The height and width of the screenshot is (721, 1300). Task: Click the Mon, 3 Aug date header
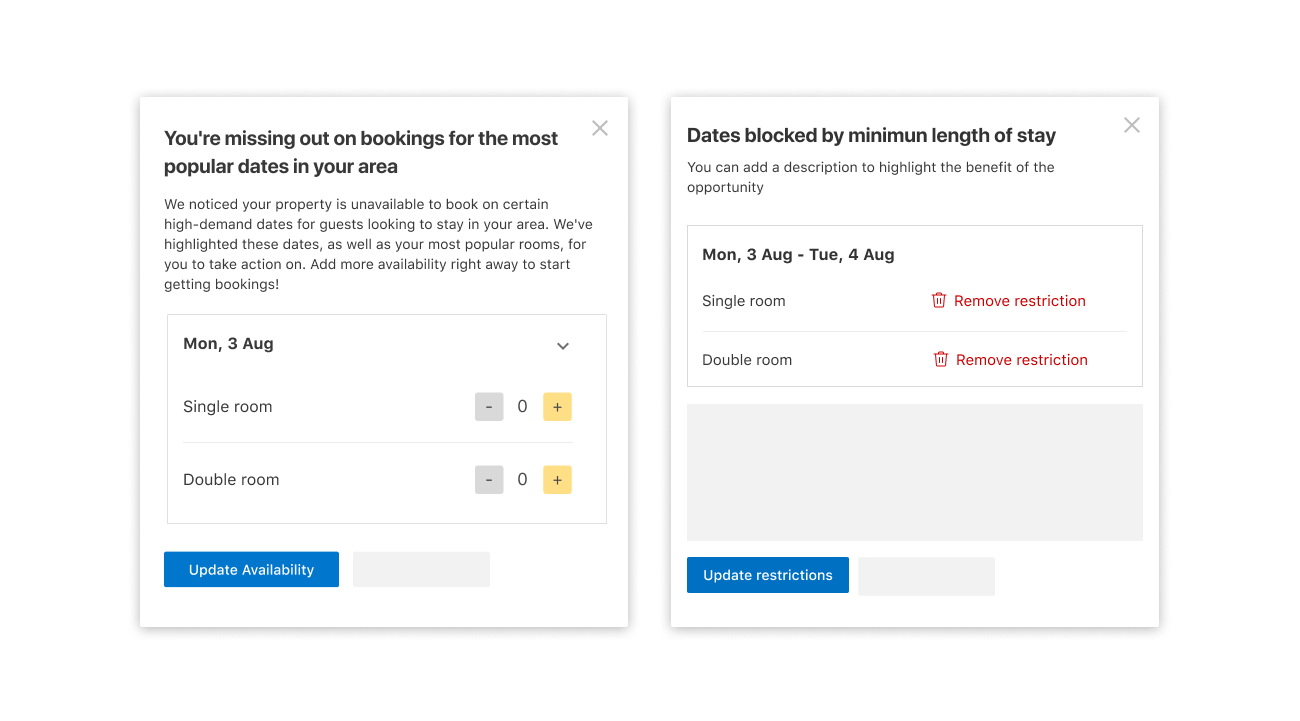click(228, 344)
